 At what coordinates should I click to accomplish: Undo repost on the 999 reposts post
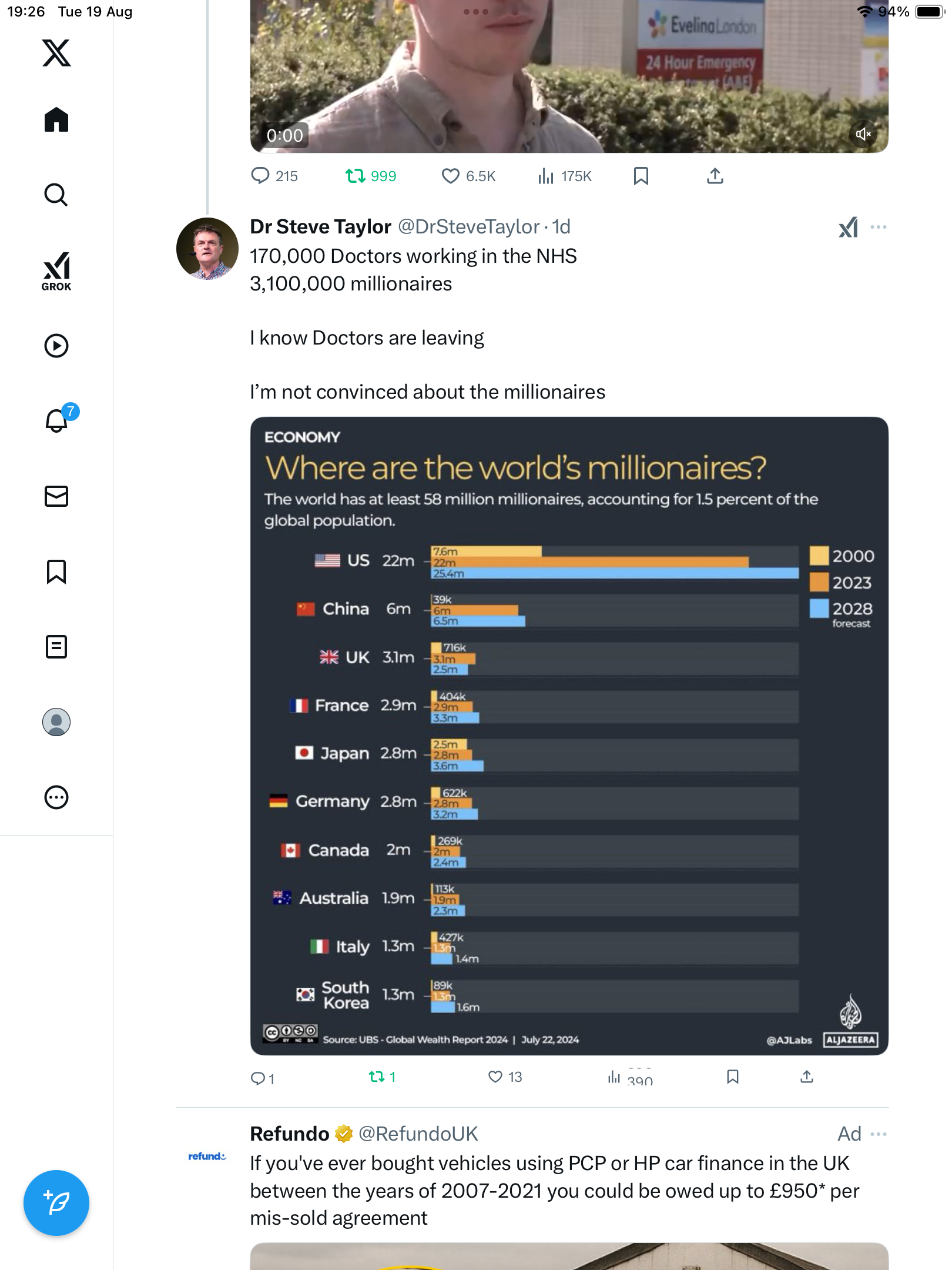[x=356, y=176]
